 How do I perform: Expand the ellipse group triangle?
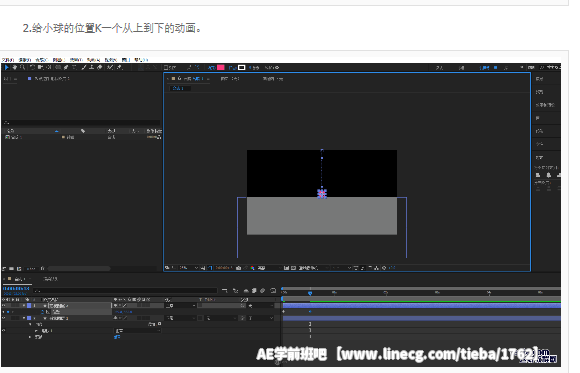tap(36, 331)
